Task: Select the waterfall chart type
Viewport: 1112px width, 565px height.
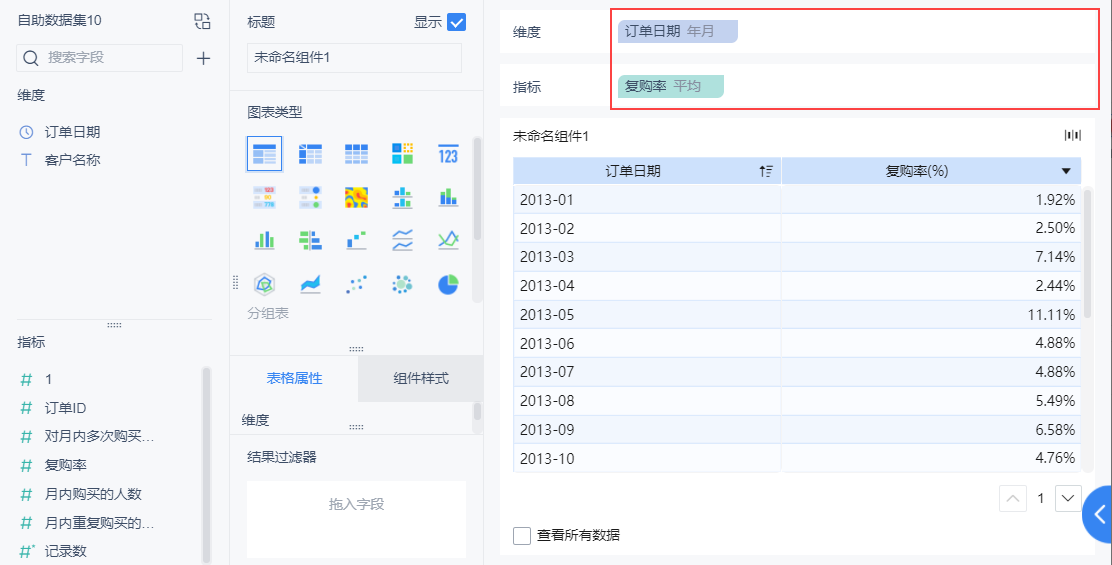Action: tap(356, 240)
